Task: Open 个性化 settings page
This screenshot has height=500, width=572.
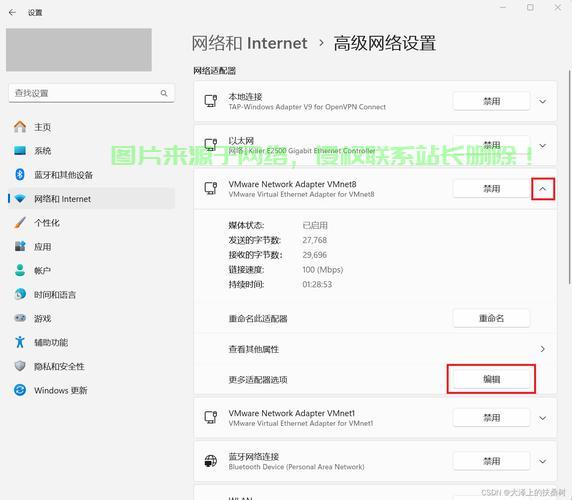Action: pos(91,222)
